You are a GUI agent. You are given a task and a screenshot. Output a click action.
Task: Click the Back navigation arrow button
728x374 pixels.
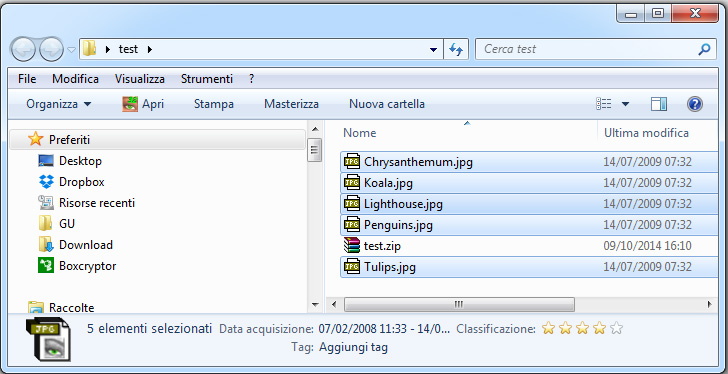point(23,50)
